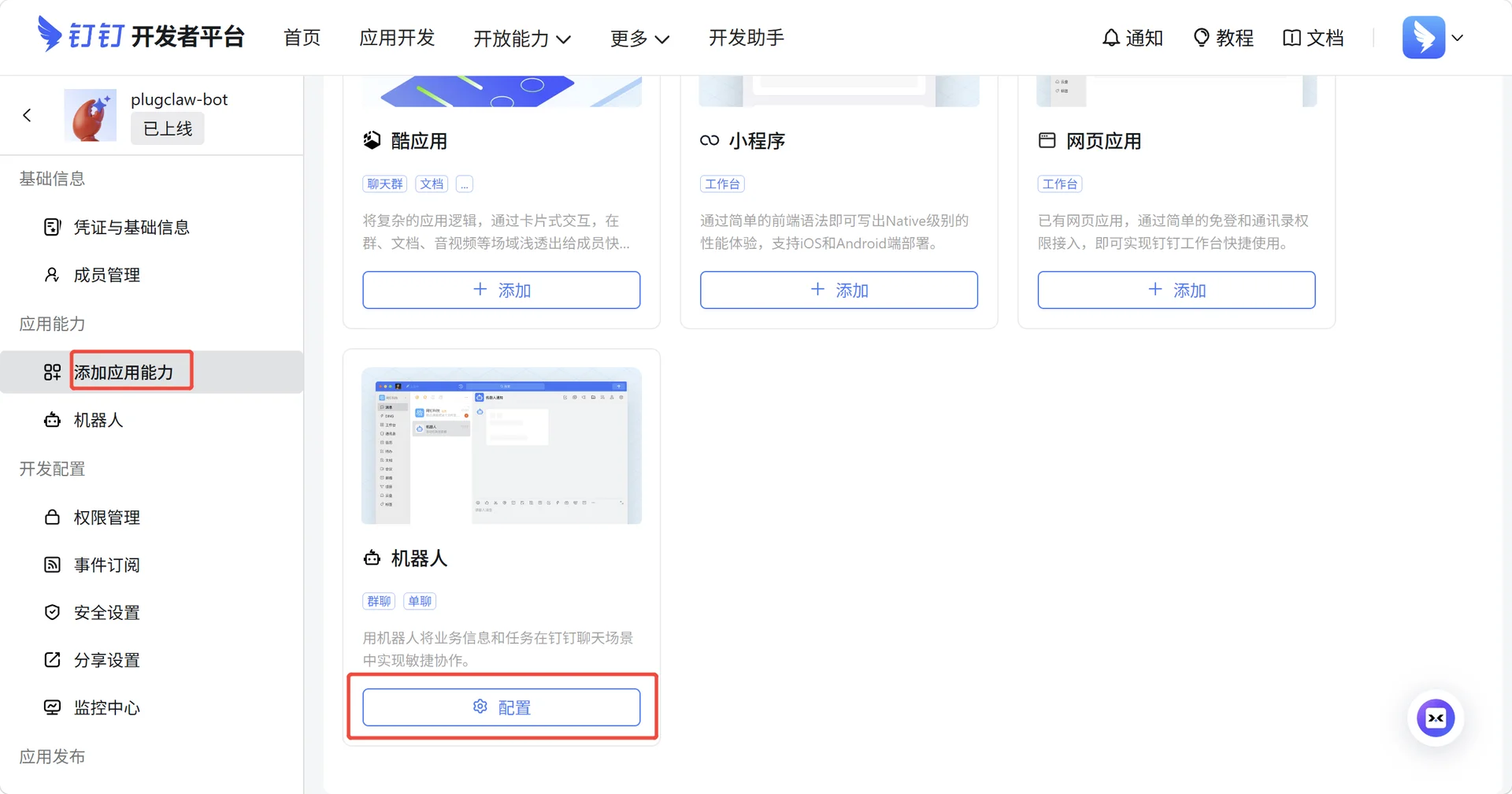
Task: Click the 已上线 status badge
Action: (168, 128)
